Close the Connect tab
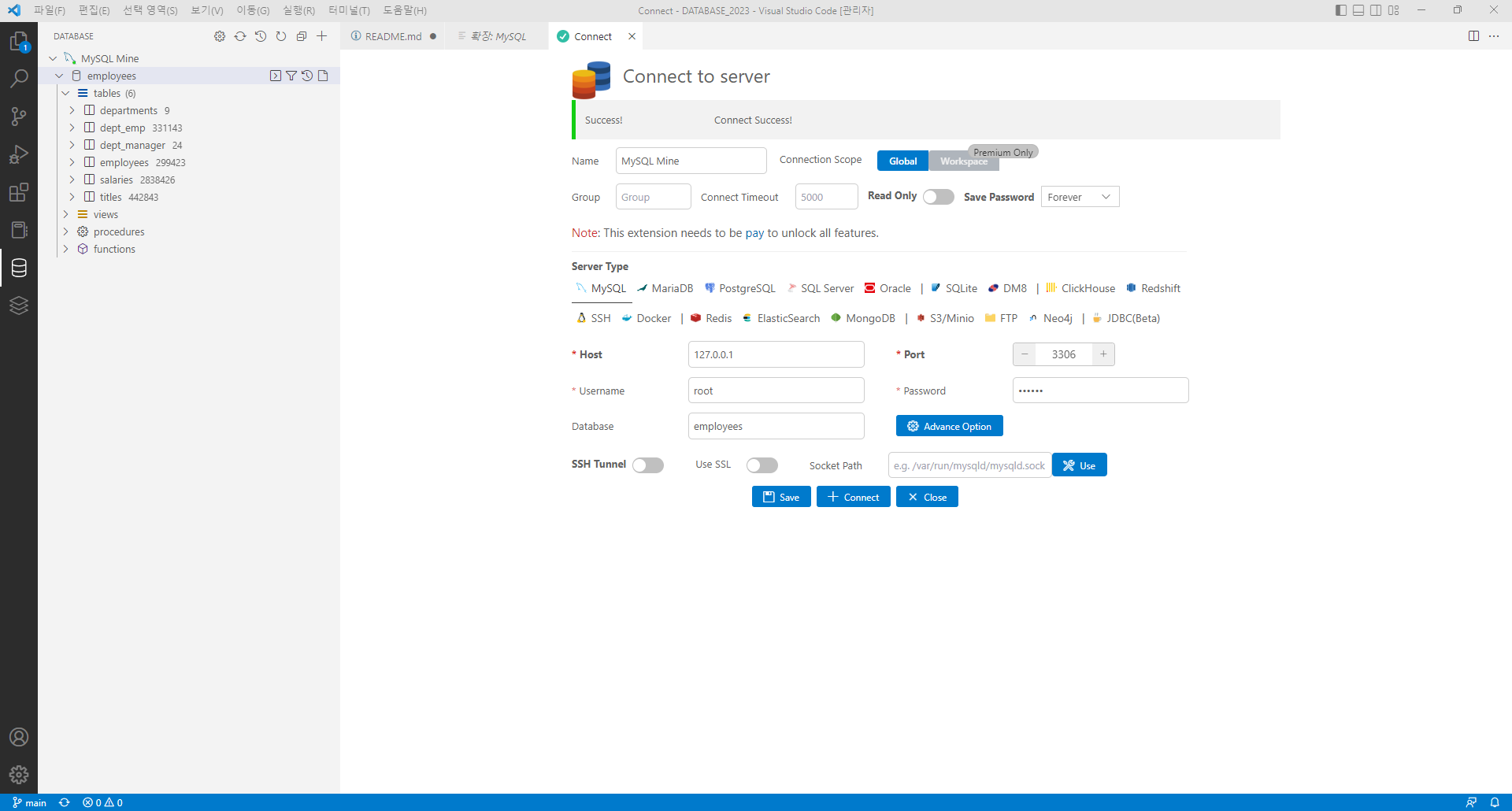Viewport: 1512px width, 811px height. coord(632,36)
